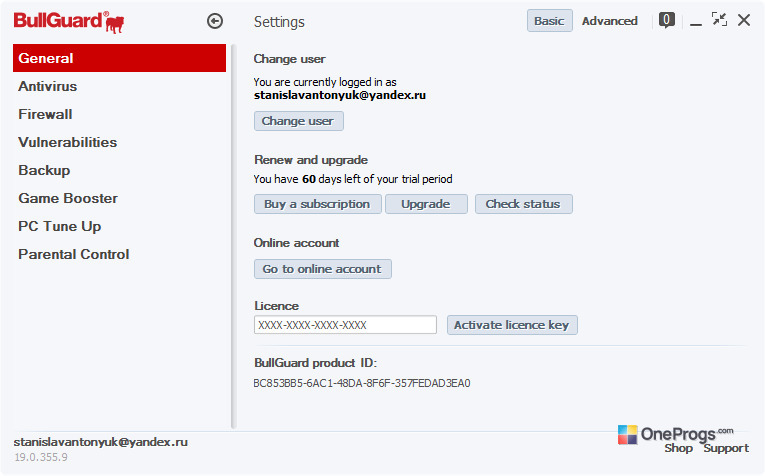Click the Change user button

299,121
